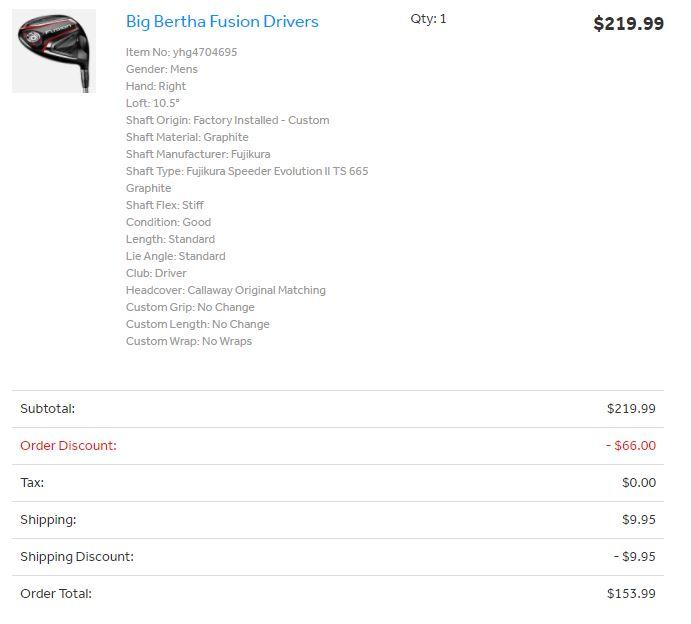Click the Loft: 10.5° specification
The width and height of the screenshot is (691, 624).
tap(153, 103)
